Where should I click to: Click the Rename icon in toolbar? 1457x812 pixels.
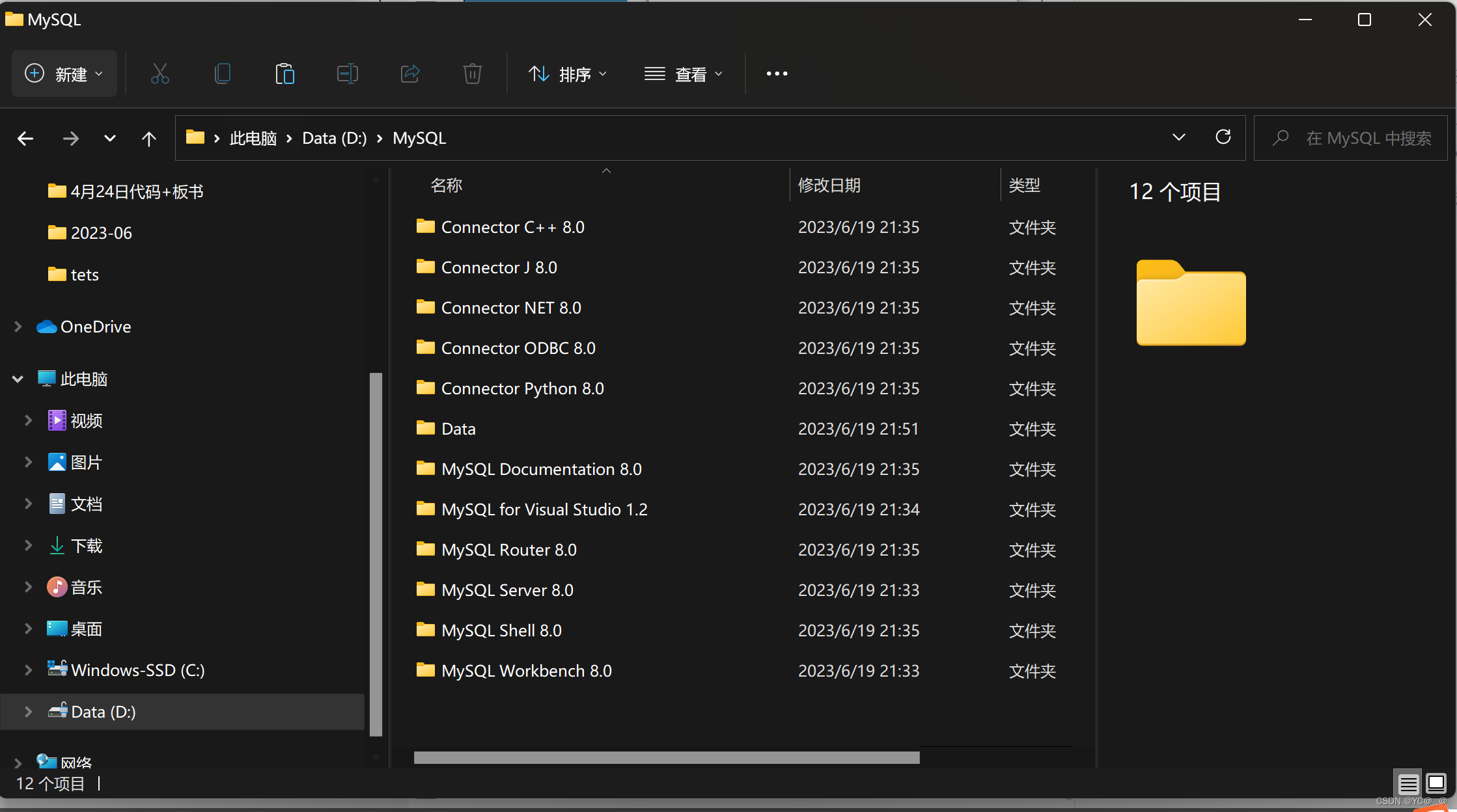(x=348, y=74)
